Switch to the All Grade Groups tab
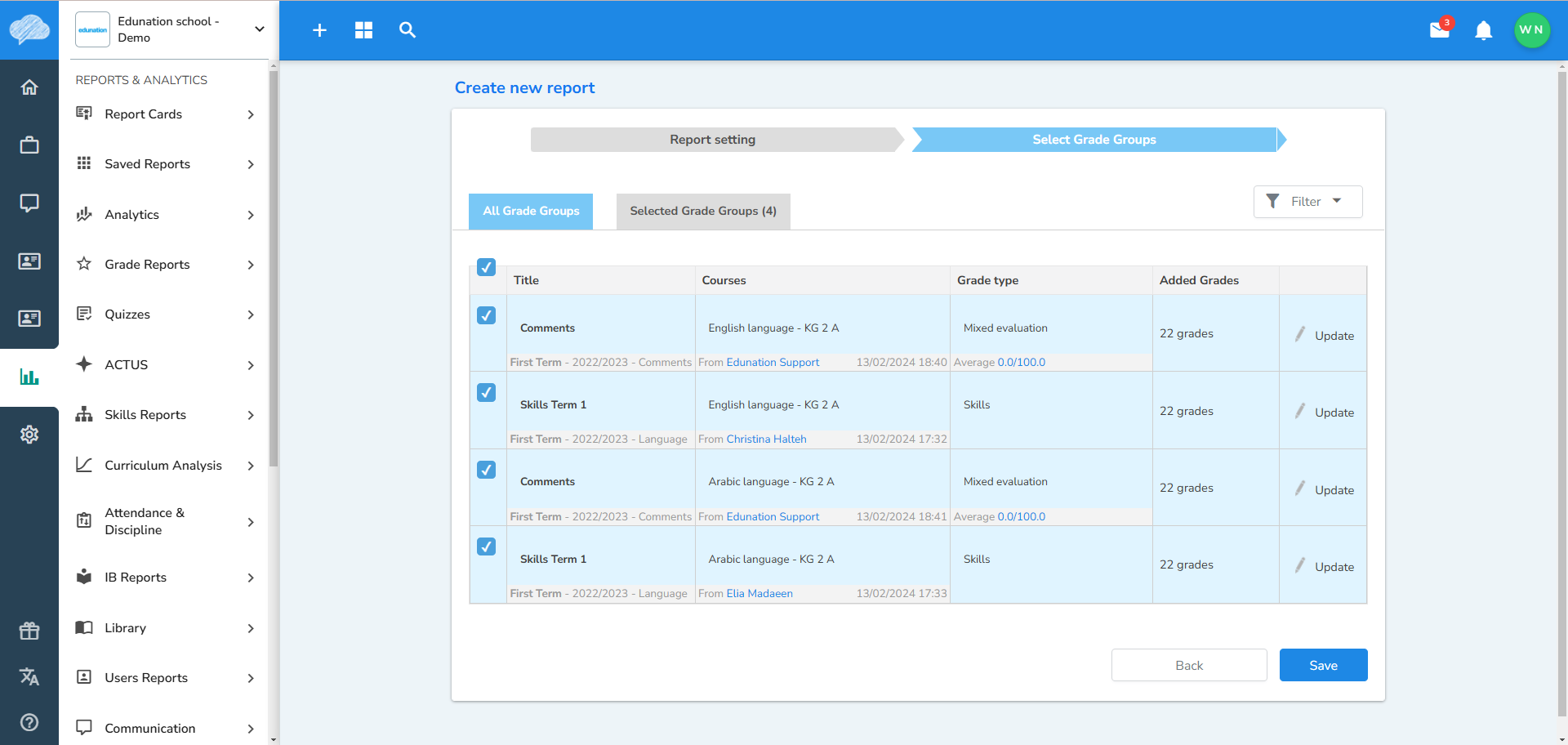Screen dimensions: 1568x745 coord(531,211)
